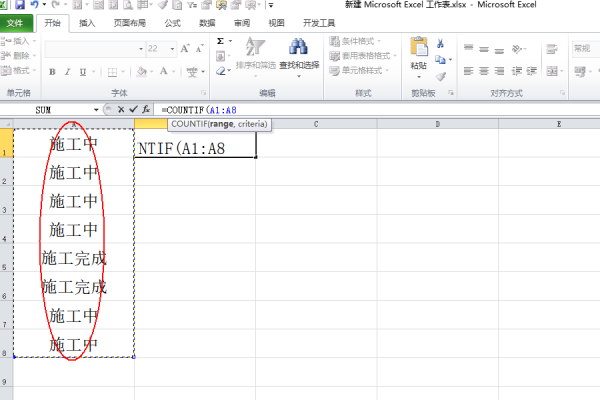This screenshot has width=600, height=400.
Task: Click the Save icon in quick access toolbar
Action: pyautogui.click(x=19, y=5)
